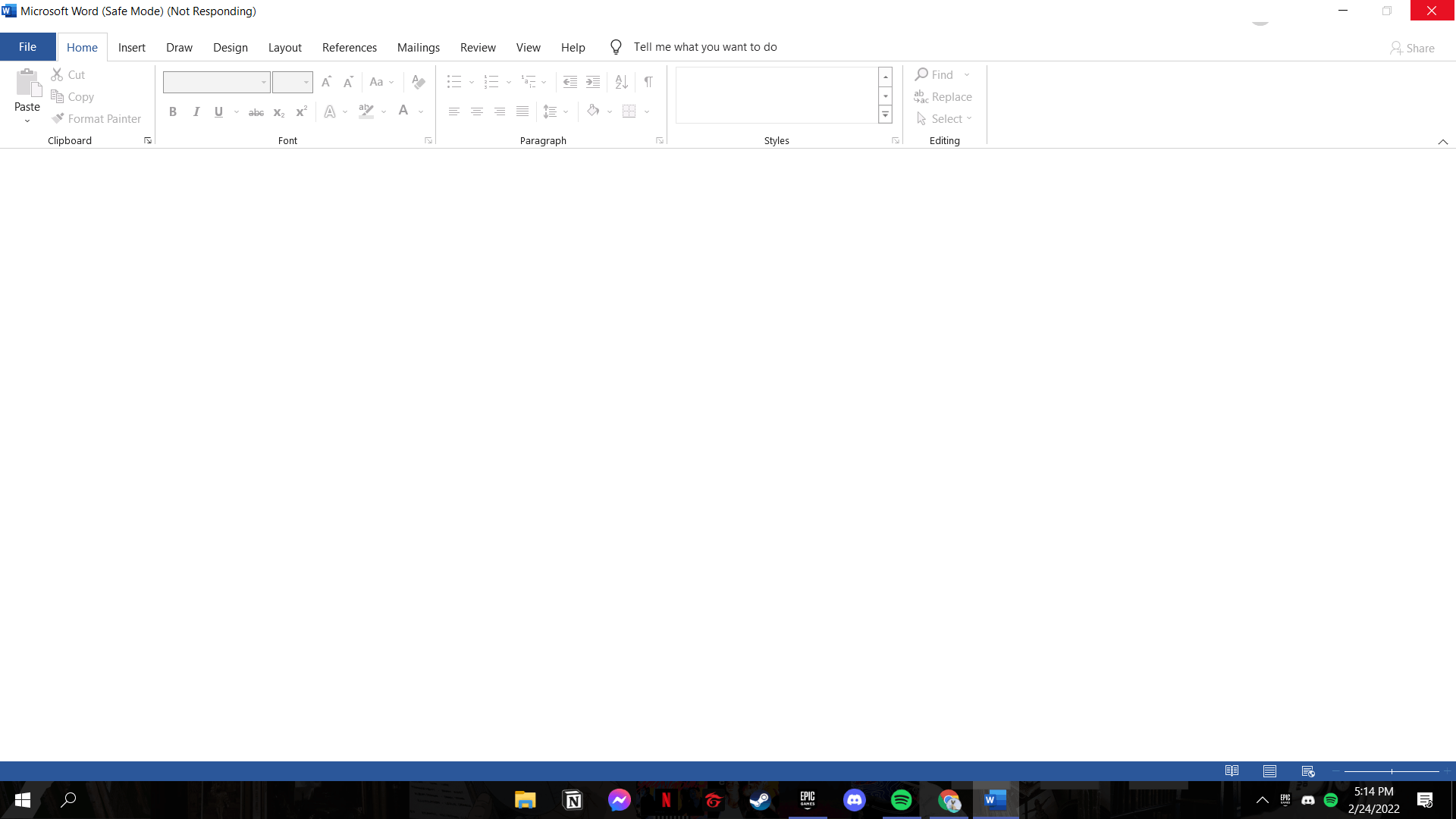The height and width of the screenshot is (819, 1456).
Task: Switch to Read Mode view in status bar
Action: coord(1232,771)
